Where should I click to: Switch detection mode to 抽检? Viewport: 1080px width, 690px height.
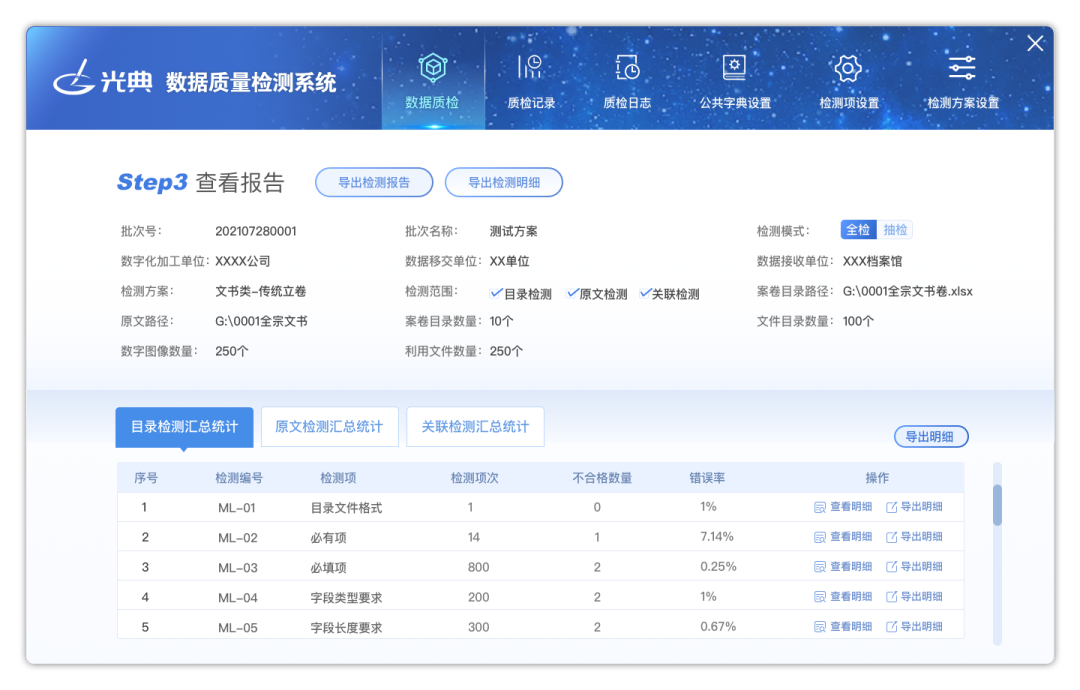point(895,230)
